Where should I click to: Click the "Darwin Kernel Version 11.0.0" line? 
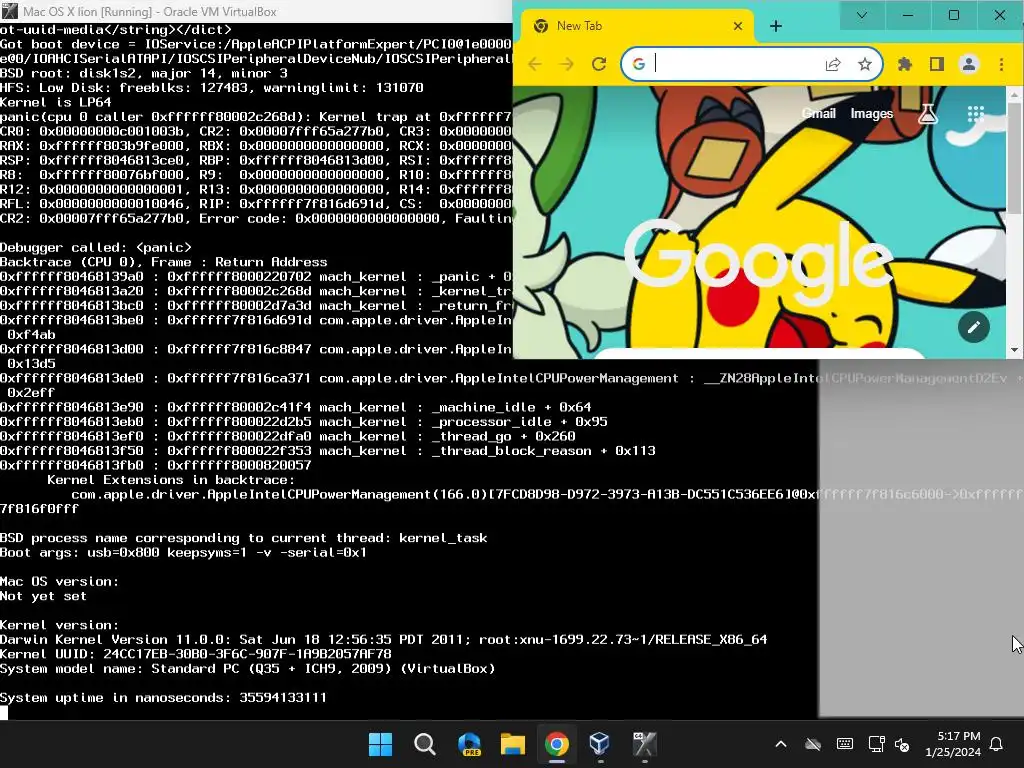[x=383, y=639]
